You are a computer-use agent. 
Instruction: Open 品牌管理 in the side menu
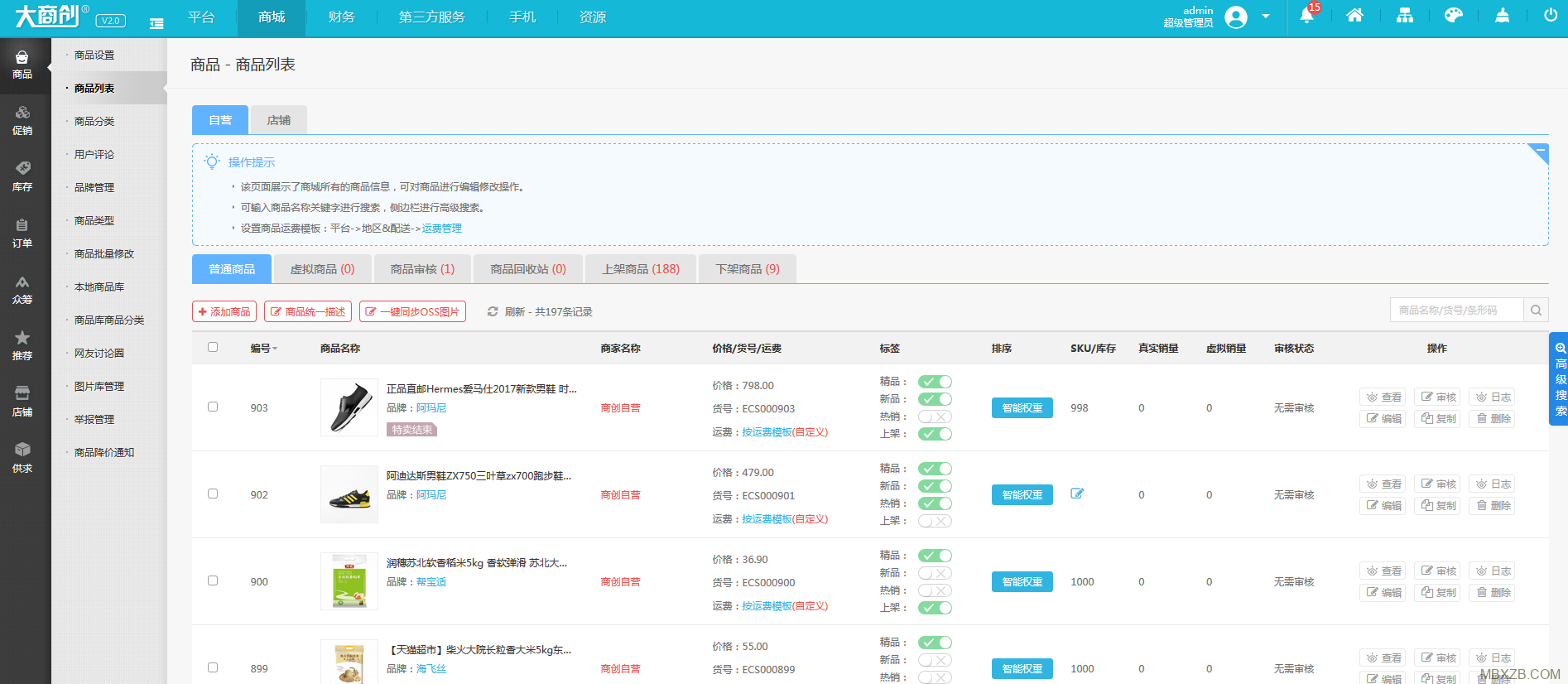pyautogui.click(x=94, y=187)
